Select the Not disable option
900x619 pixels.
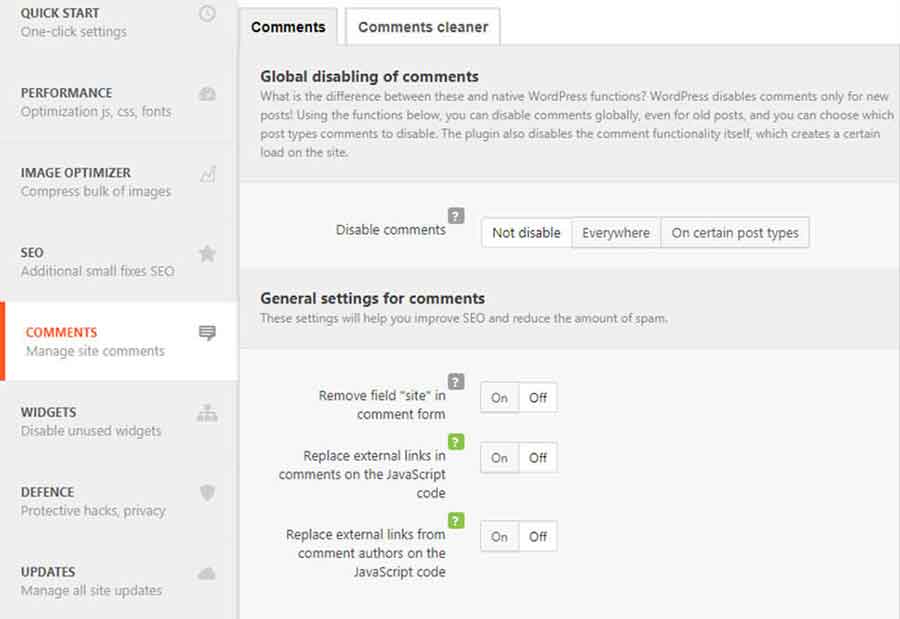click(x=526, y=233)
